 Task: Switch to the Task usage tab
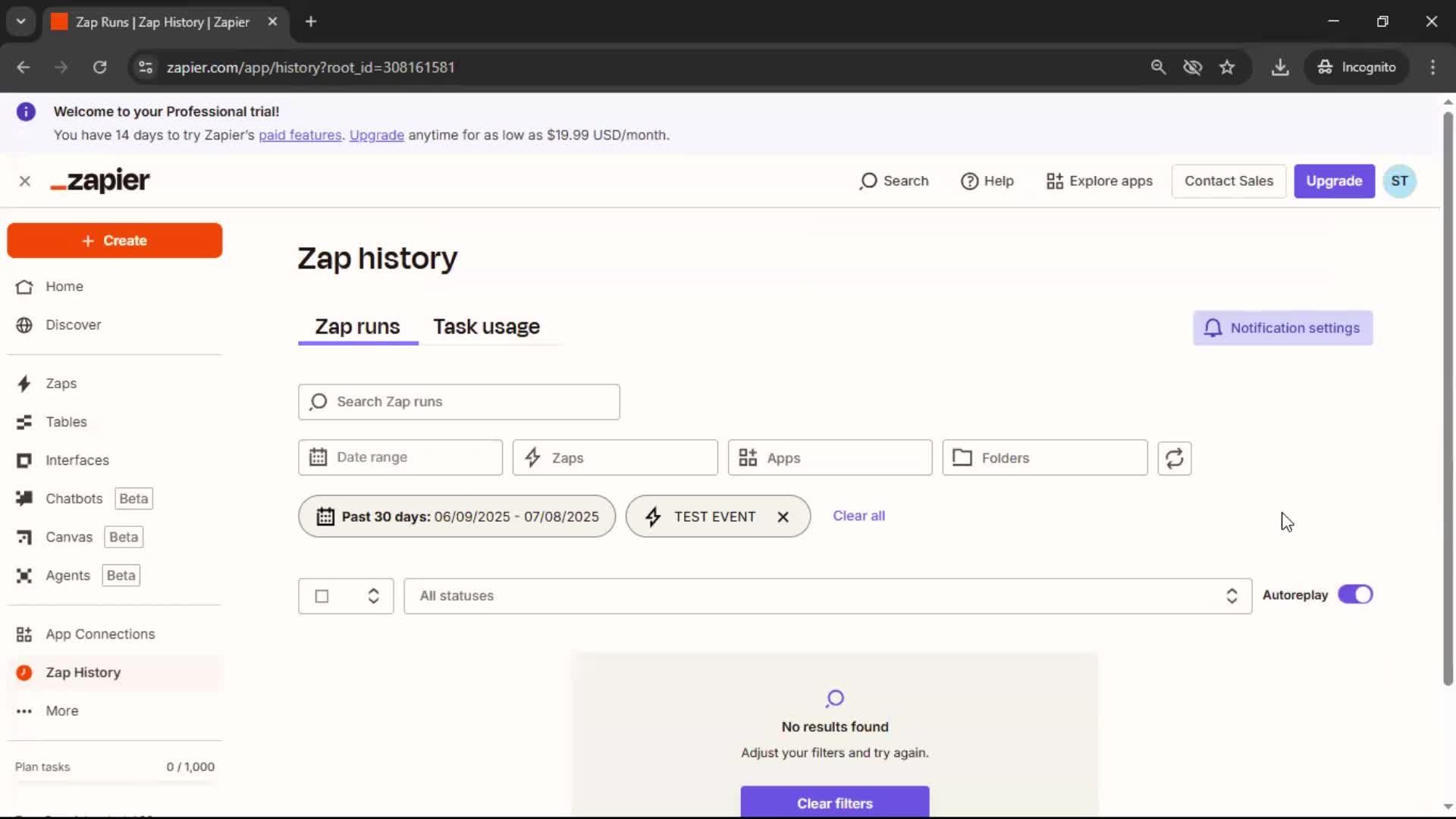click(x=487, y=327)
